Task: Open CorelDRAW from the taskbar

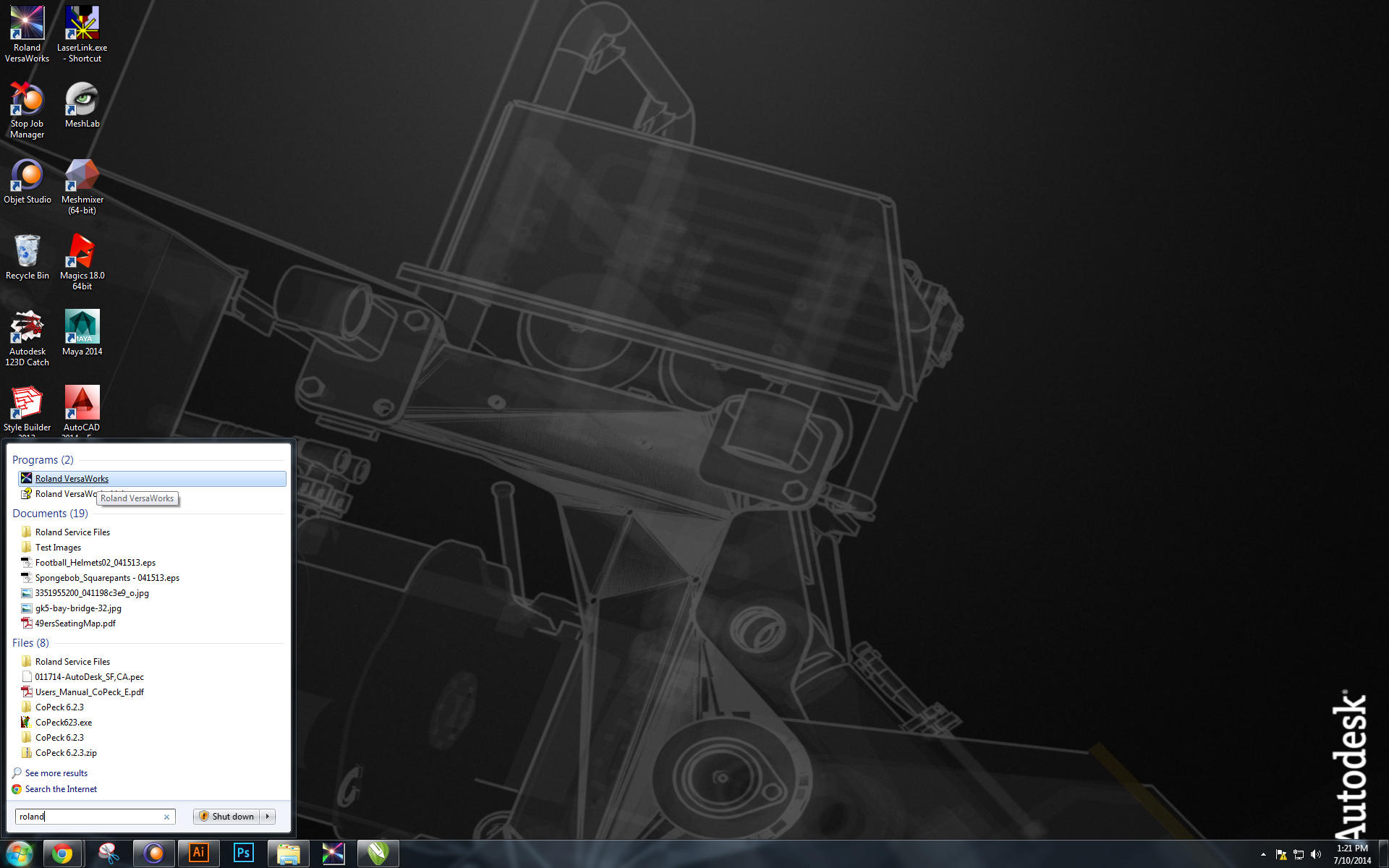Action: click(378, 854)
